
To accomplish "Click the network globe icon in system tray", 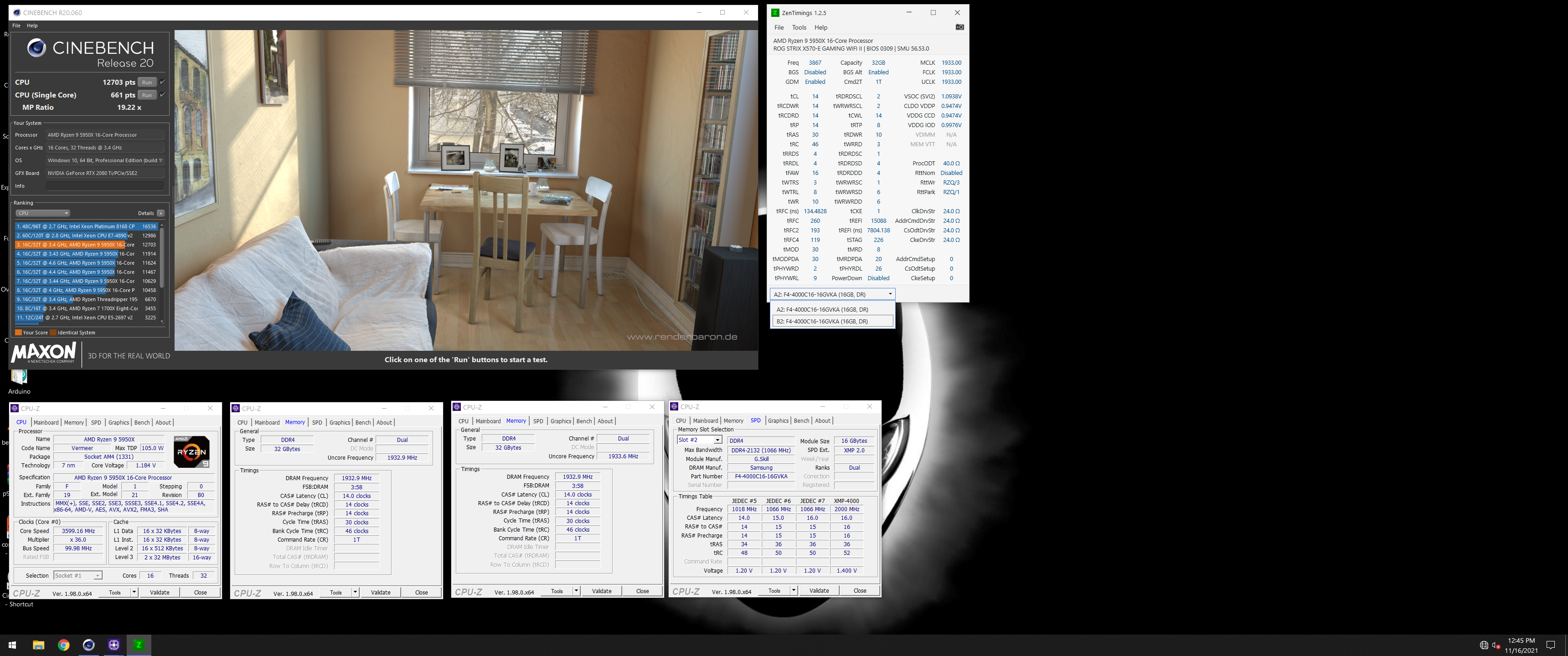I will tap(1483, 645).
